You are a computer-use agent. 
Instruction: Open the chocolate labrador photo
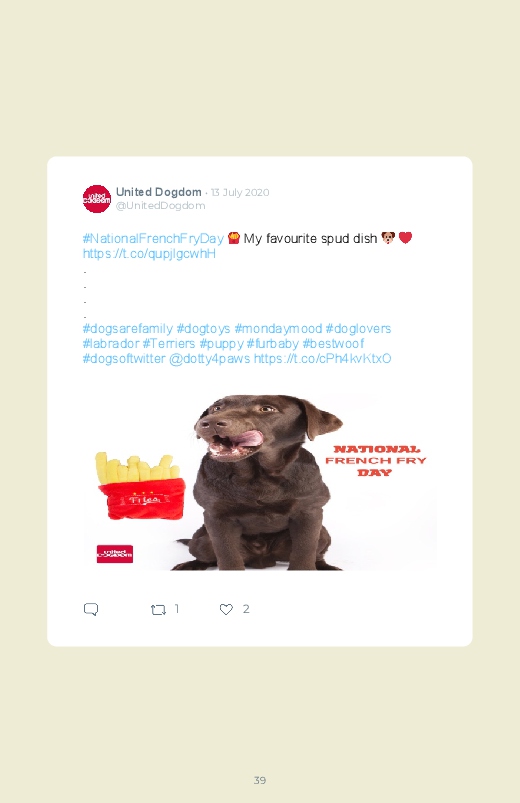[x=260, y=482]
